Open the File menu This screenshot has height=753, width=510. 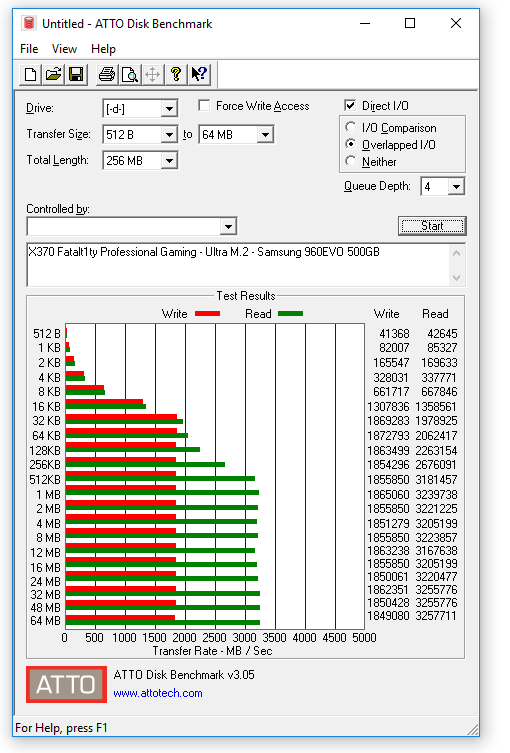coord(29,49)
